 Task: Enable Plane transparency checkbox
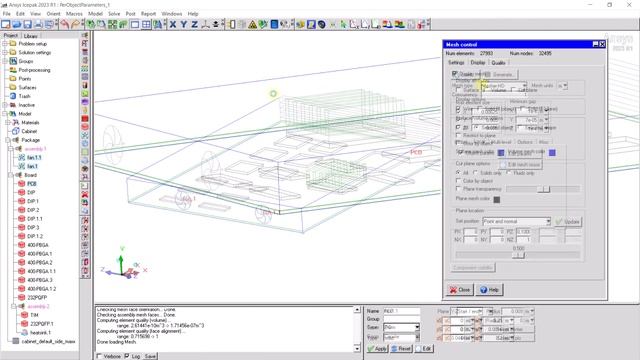point(458,189)
